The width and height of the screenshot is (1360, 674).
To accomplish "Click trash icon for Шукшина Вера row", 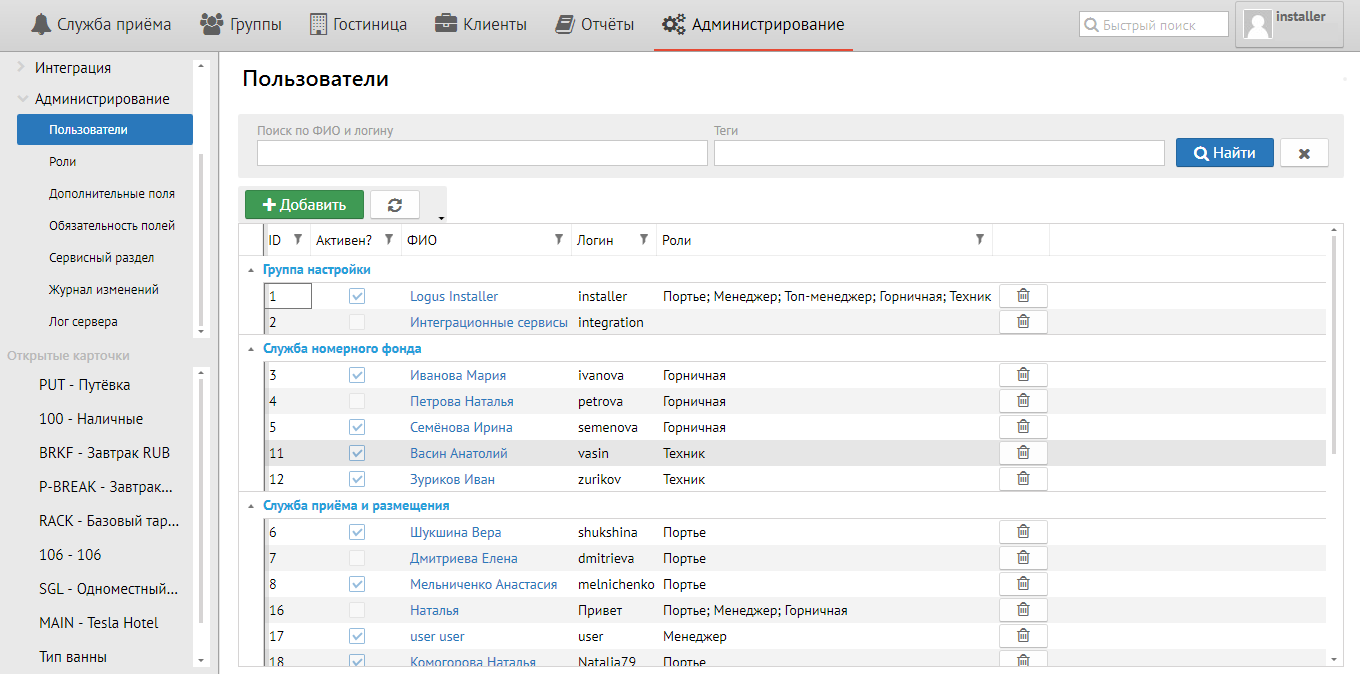I will [x=1023, y=532].
